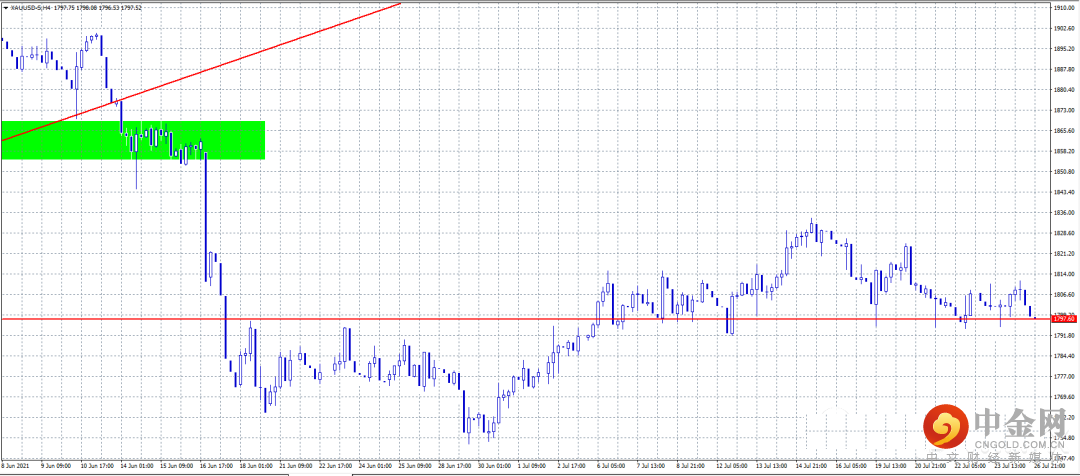Click the 2 Jul 17:00 time label
1080x476 pixels.
574,466
